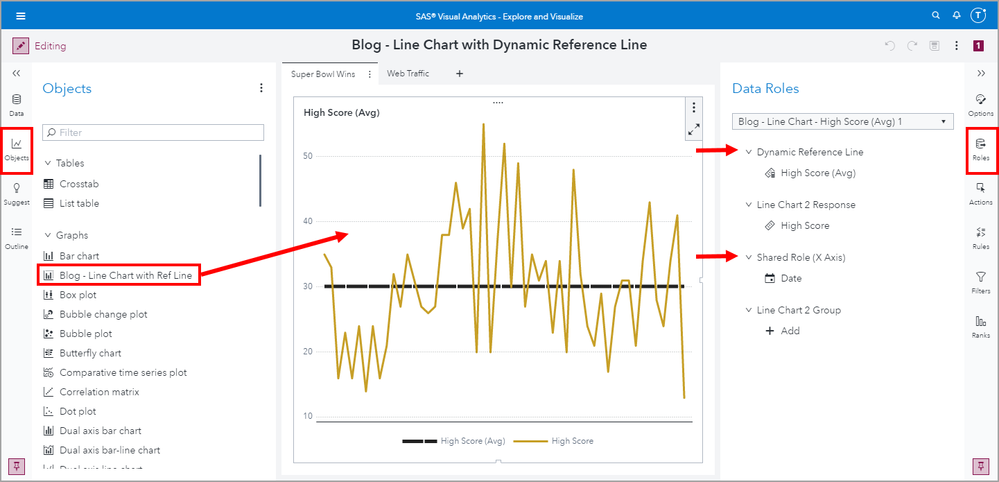Pin the right pane
The width and height of the screenshot is (999, 482).
pos(981,466)
